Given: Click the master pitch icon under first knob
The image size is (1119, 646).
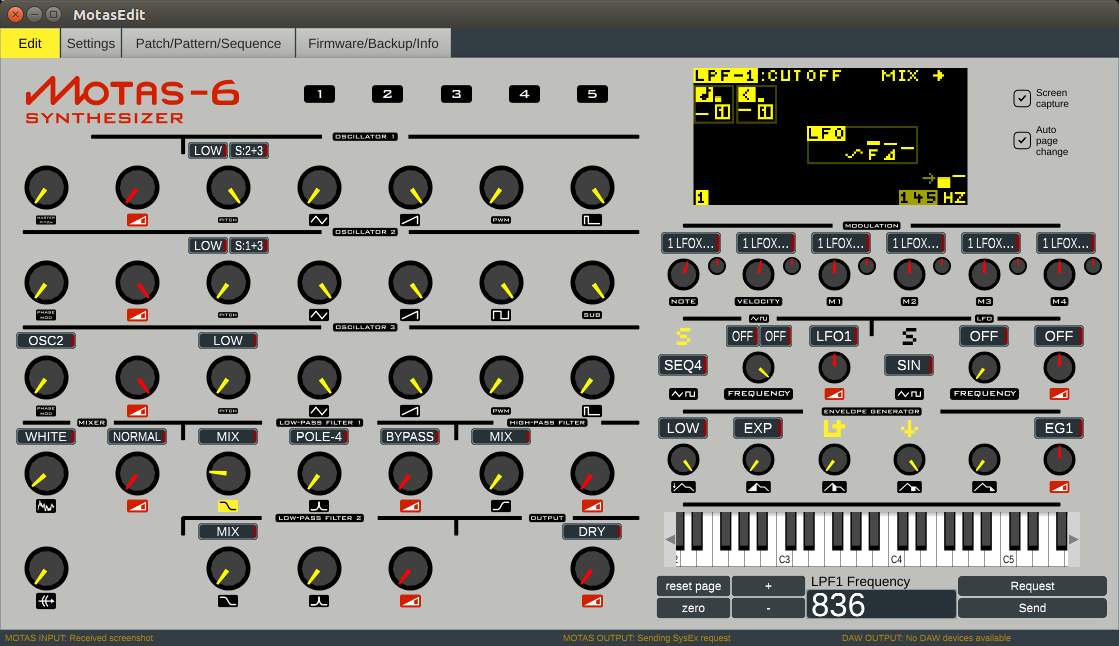Looking at the screenshot, I should [46, 220].
